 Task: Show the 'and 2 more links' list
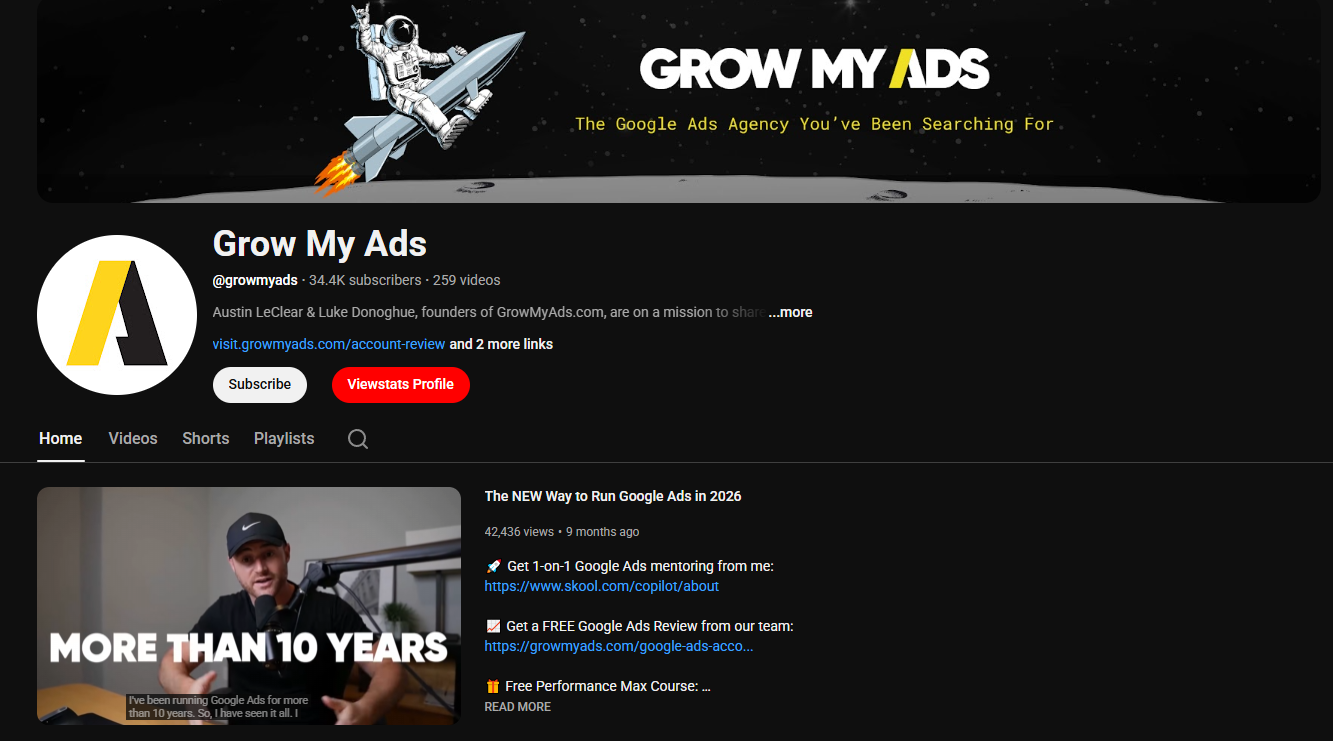pos(501,344)
